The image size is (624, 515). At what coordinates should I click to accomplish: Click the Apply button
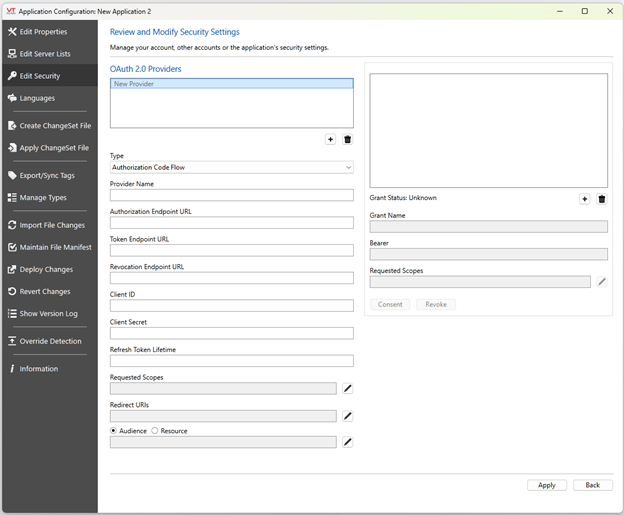(x=546, y=485)
